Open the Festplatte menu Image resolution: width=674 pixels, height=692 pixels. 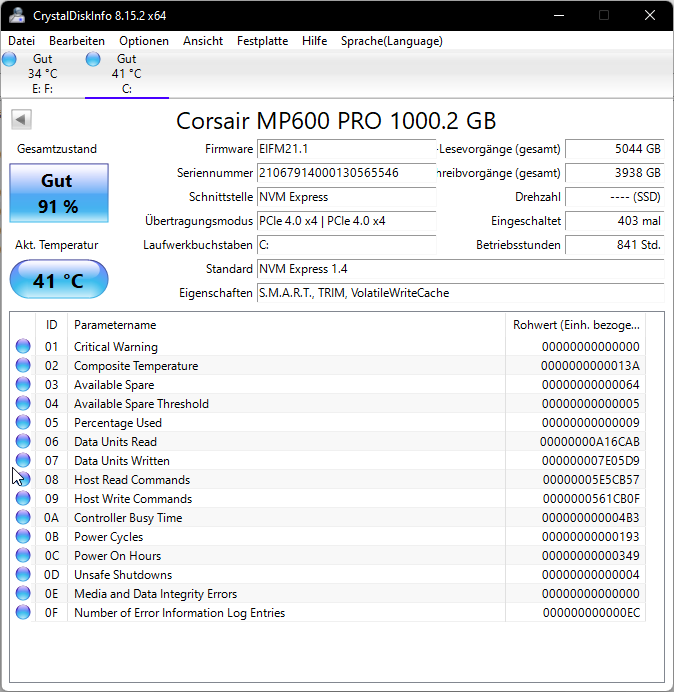pos(262,41)
